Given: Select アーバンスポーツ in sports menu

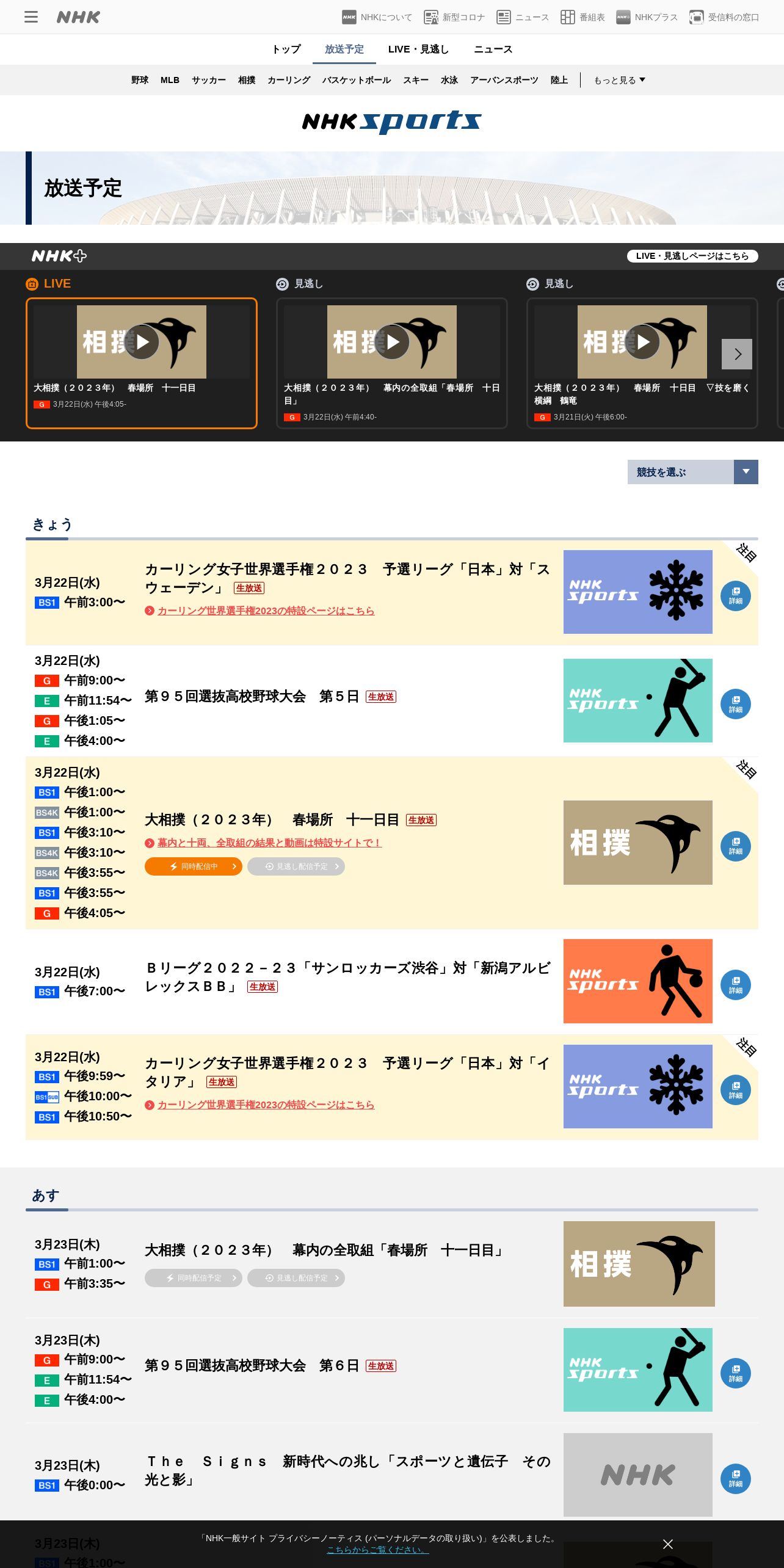Looking at the screenshot, I should coord(504,80).
